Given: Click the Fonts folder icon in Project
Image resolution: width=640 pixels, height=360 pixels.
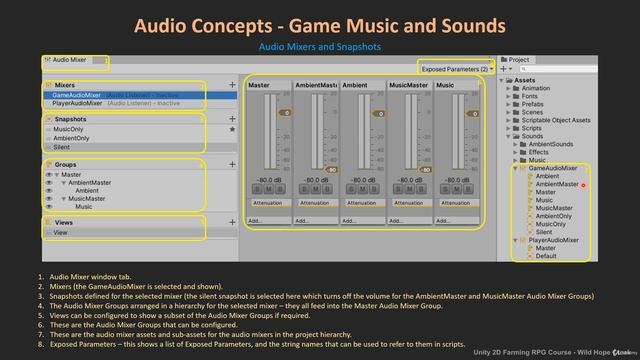Looking at the screenshot, I should (x=516, y=96).
